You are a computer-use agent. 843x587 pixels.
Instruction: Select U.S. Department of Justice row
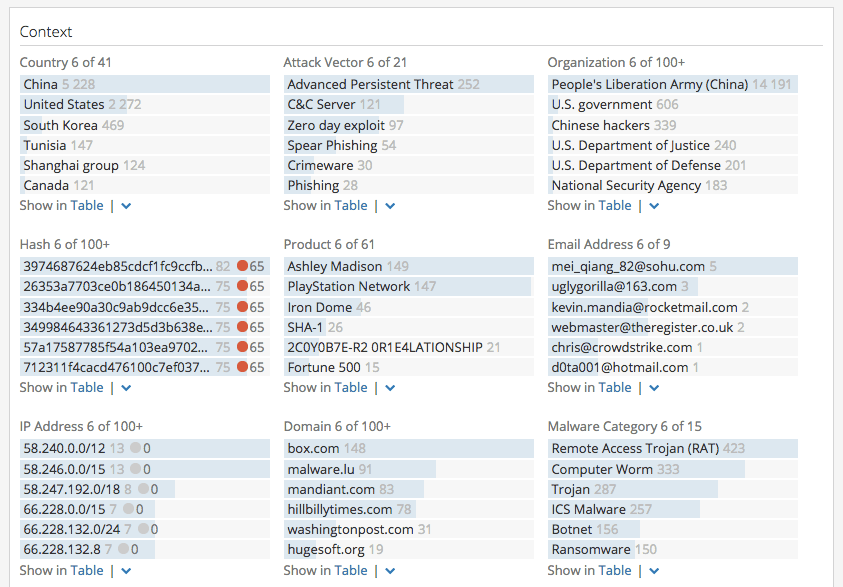click(x=673, y=145)
